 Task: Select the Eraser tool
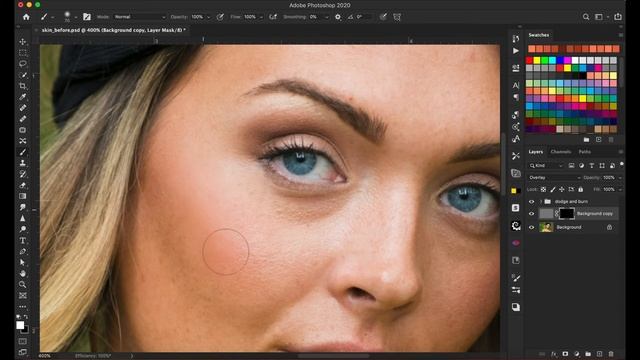(22, 185)
